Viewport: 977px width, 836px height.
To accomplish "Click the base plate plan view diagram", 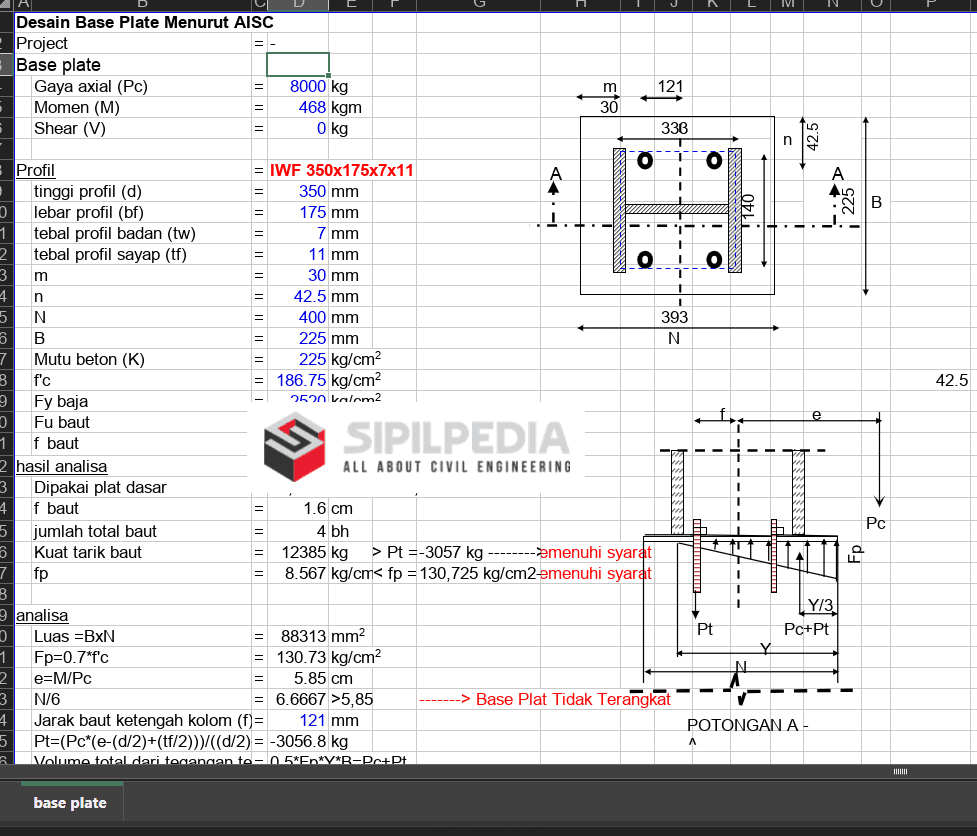I will [x=677, y=207].
